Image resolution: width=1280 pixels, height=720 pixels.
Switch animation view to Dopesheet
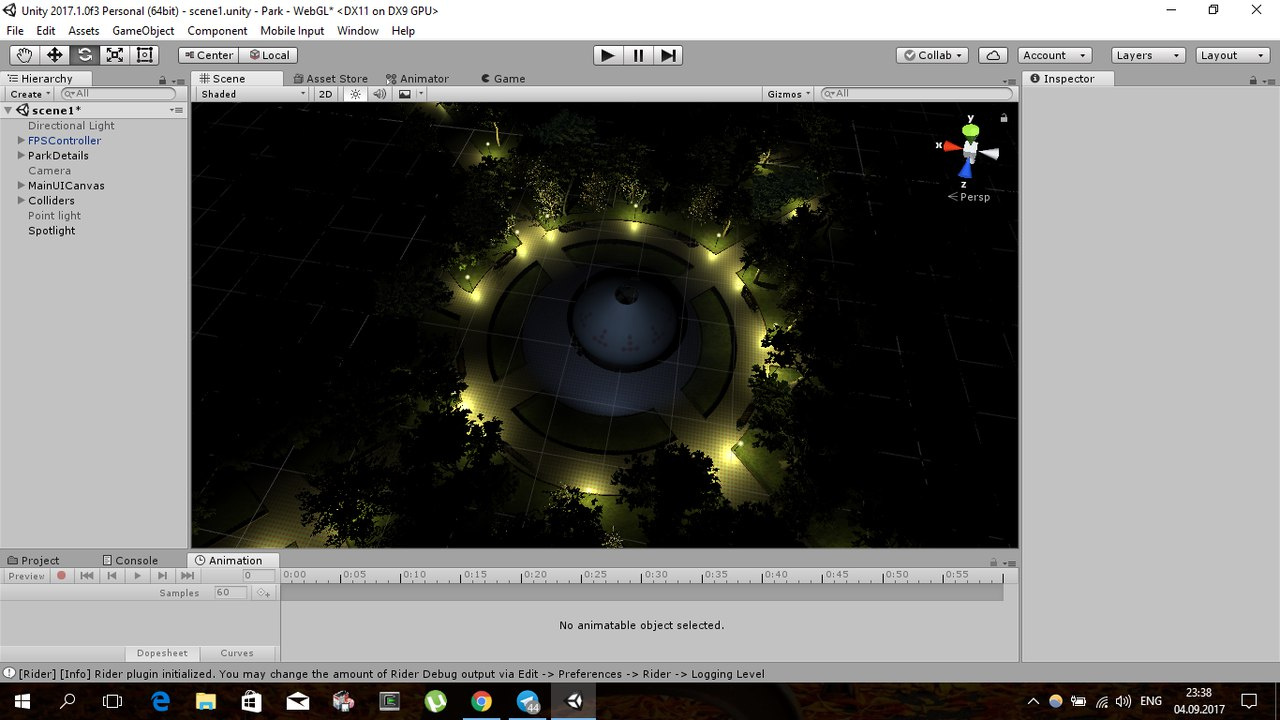[x=162, y=653]
